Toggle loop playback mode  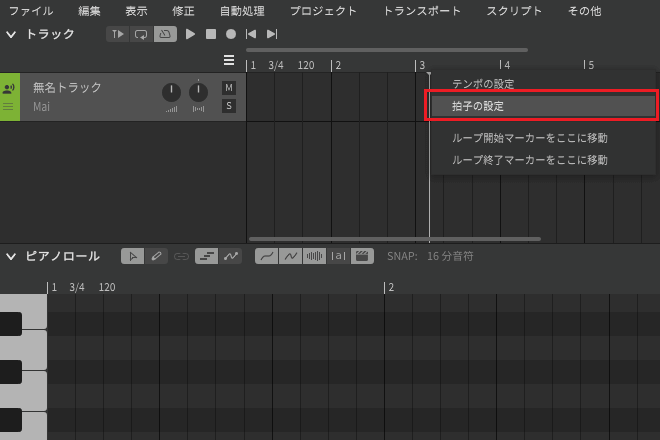pos(141,34)
